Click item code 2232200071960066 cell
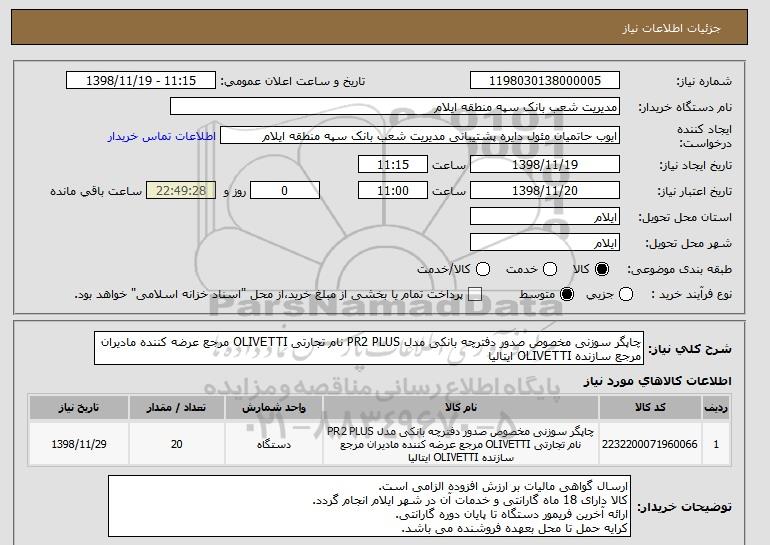The height and width of the screenshot is (545, 770). (650, 444)
